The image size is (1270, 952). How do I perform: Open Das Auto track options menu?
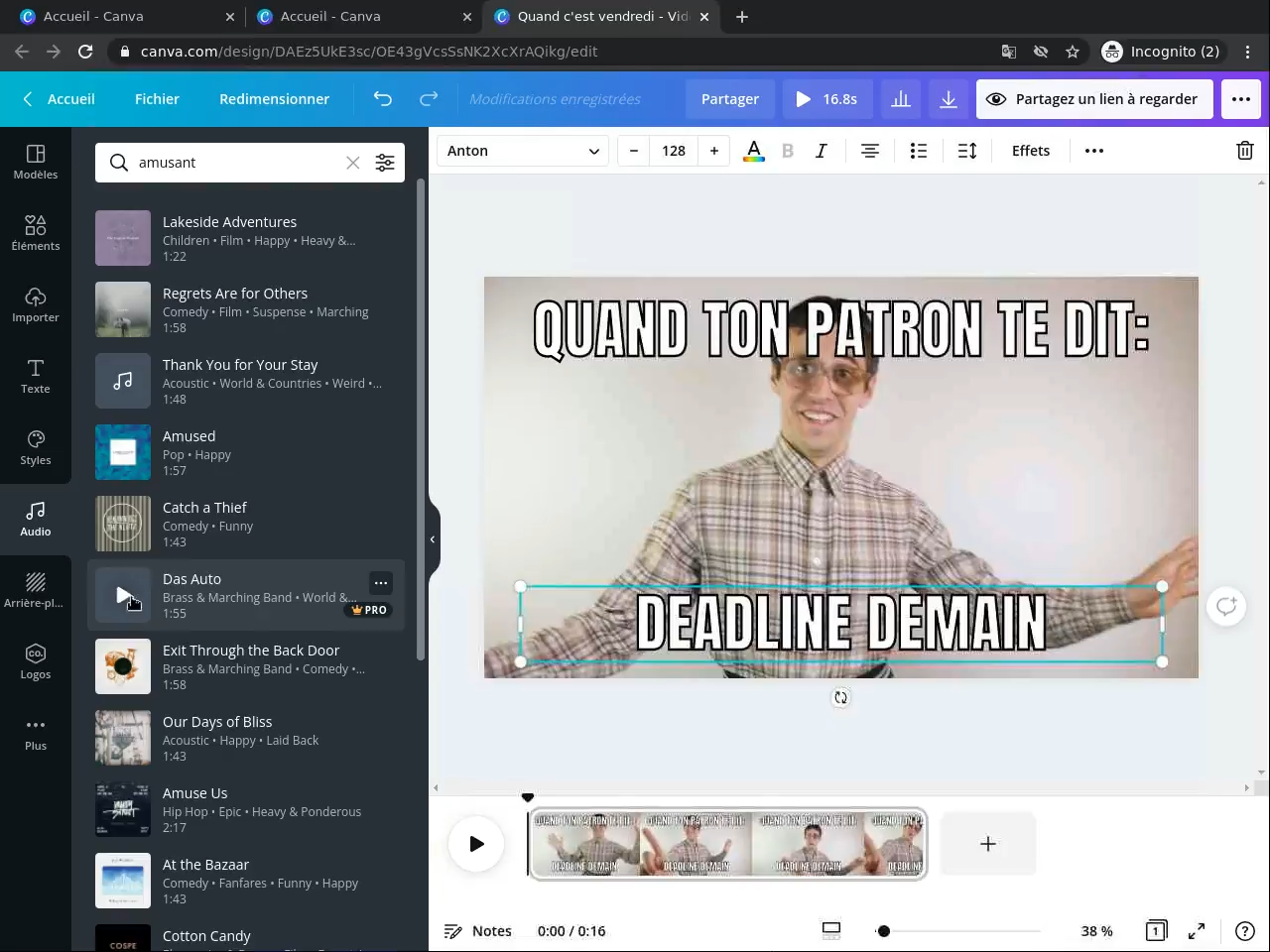tap(381, 582)
